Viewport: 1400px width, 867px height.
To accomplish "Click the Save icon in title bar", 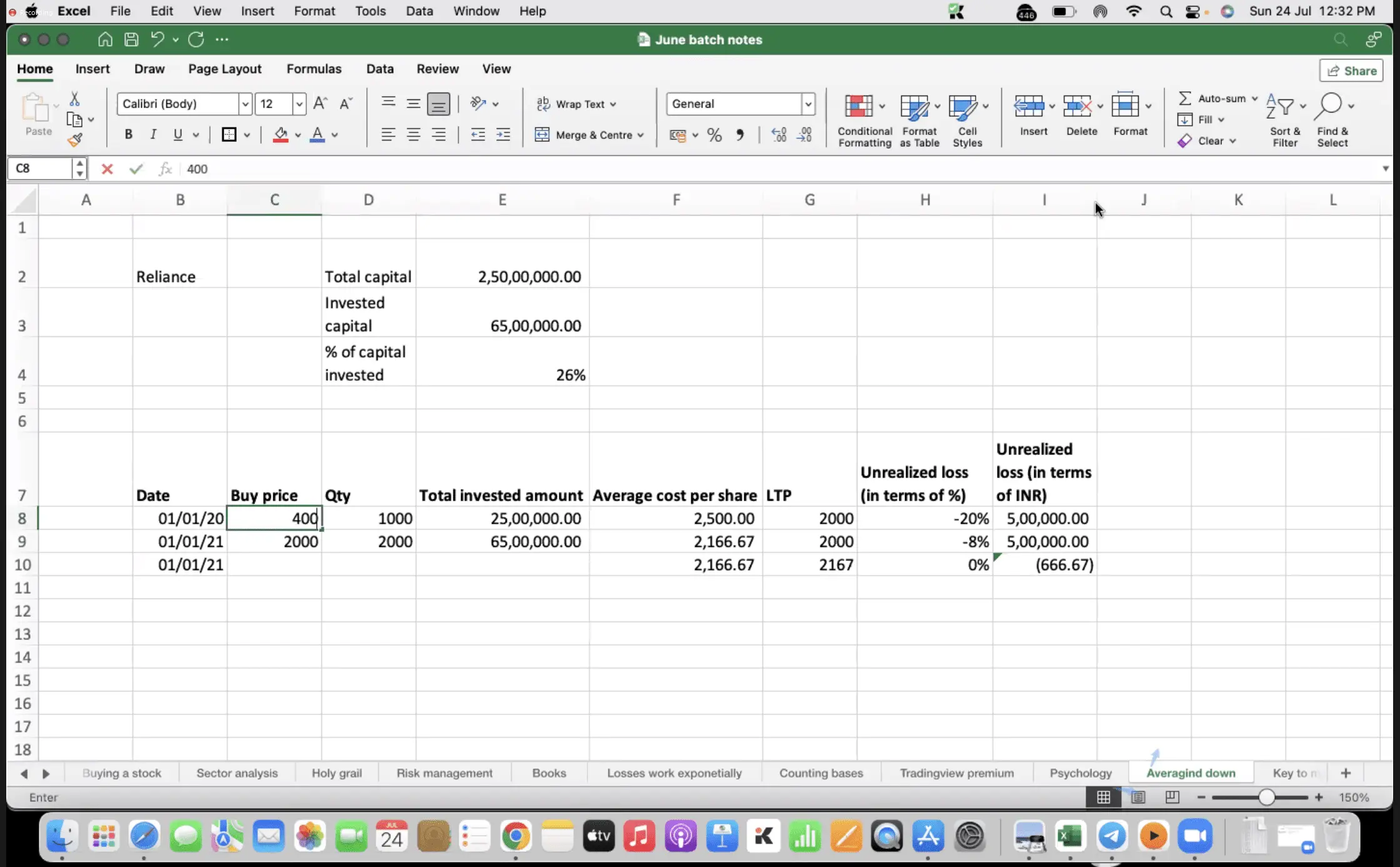I will [131, 39].
